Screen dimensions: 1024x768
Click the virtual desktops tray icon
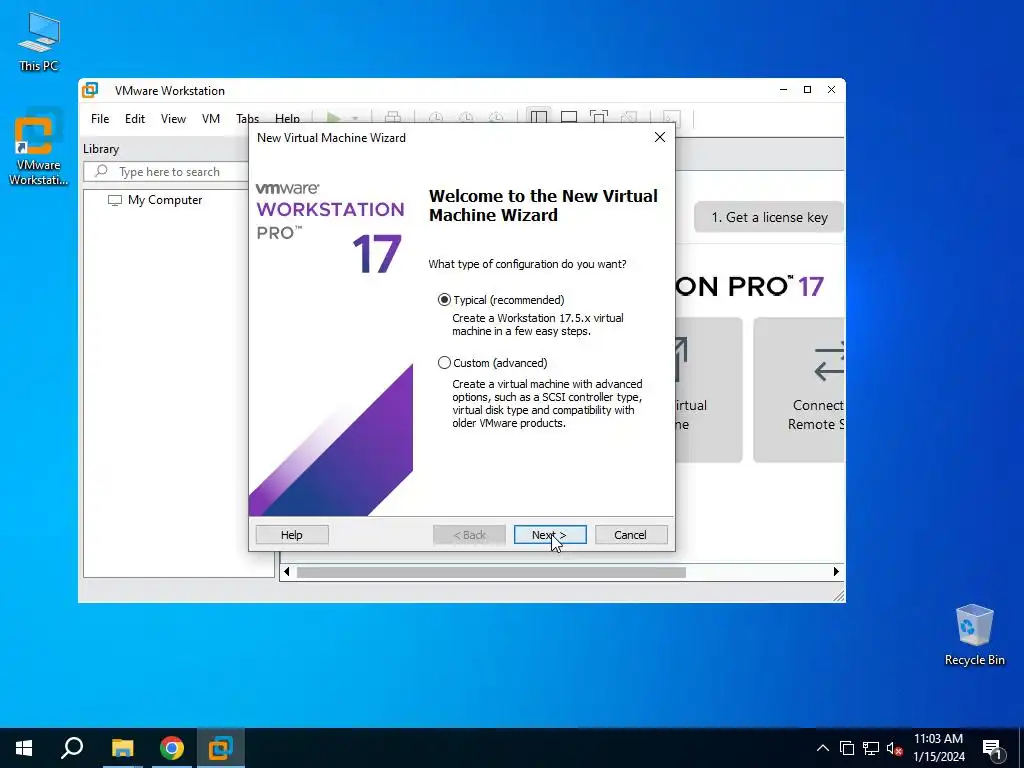click(x=847, y=748)
